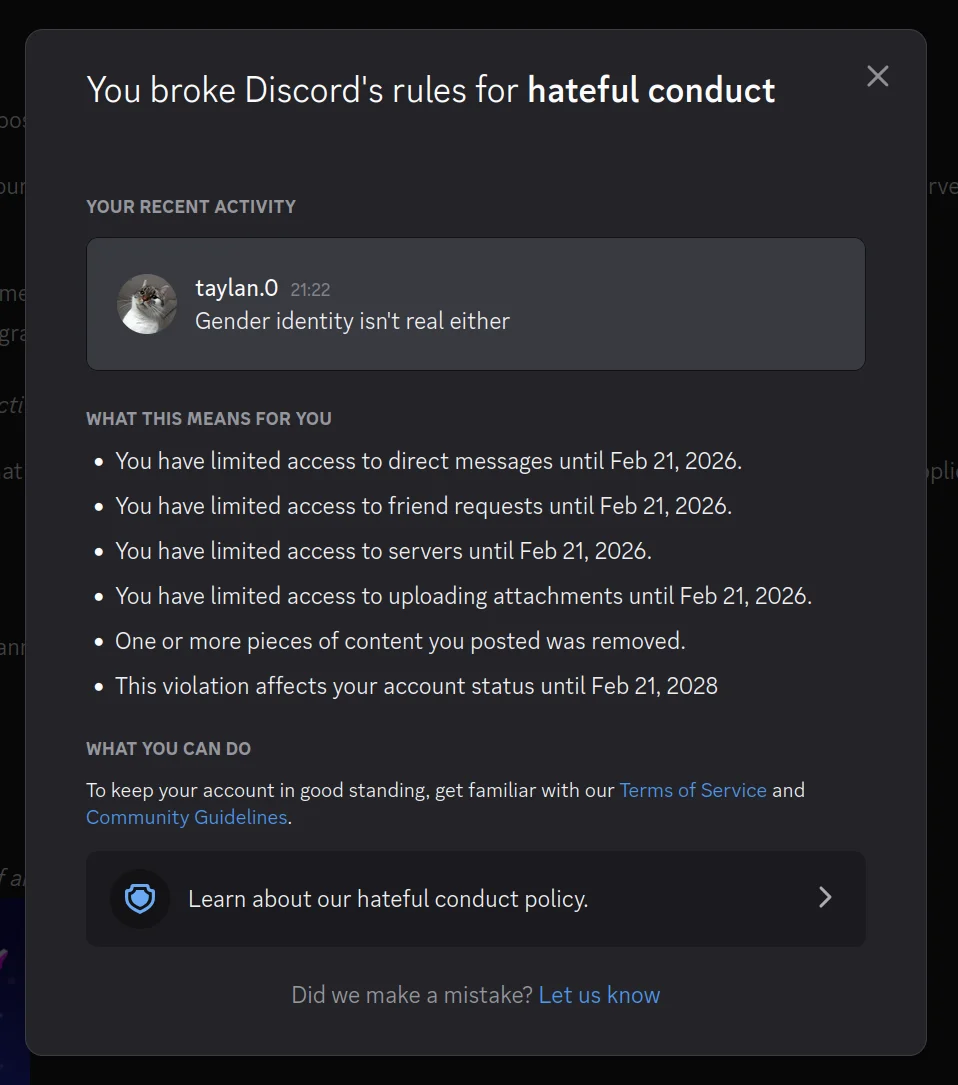Image resolution: width=958 pixels, height=1085 pixels.
Task: Click the 'You broke Discord's rules' heading
Action: 430,91
